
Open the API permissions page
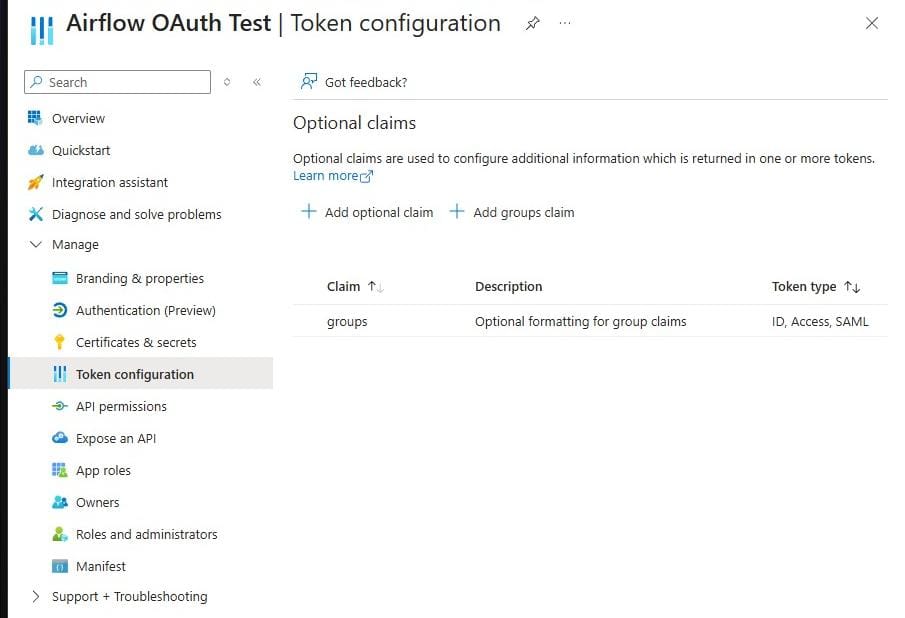pos(121,406)
